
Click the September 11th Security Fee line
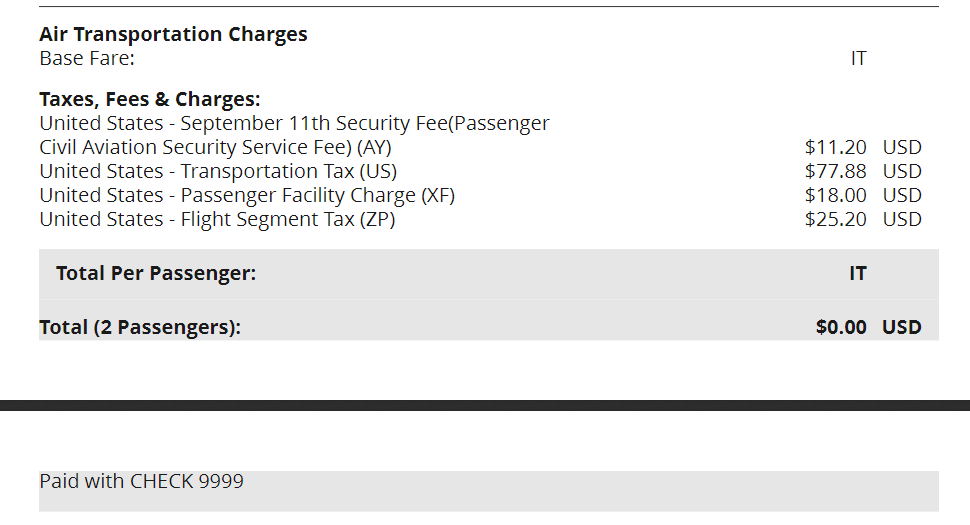pyautogui.click(x=294, y=123)
